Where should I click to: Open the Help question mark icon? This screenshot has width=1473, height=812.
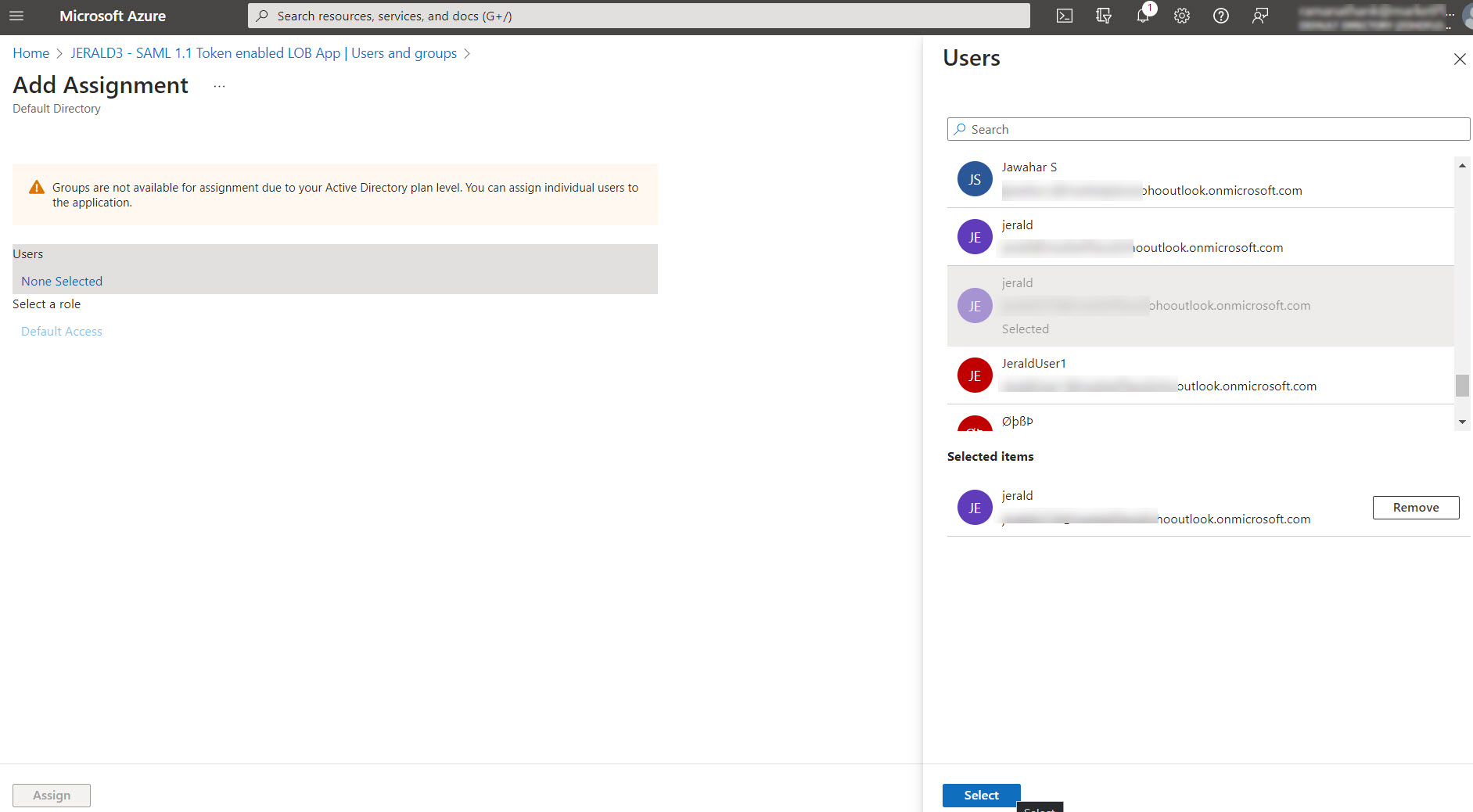point(1221,16)
